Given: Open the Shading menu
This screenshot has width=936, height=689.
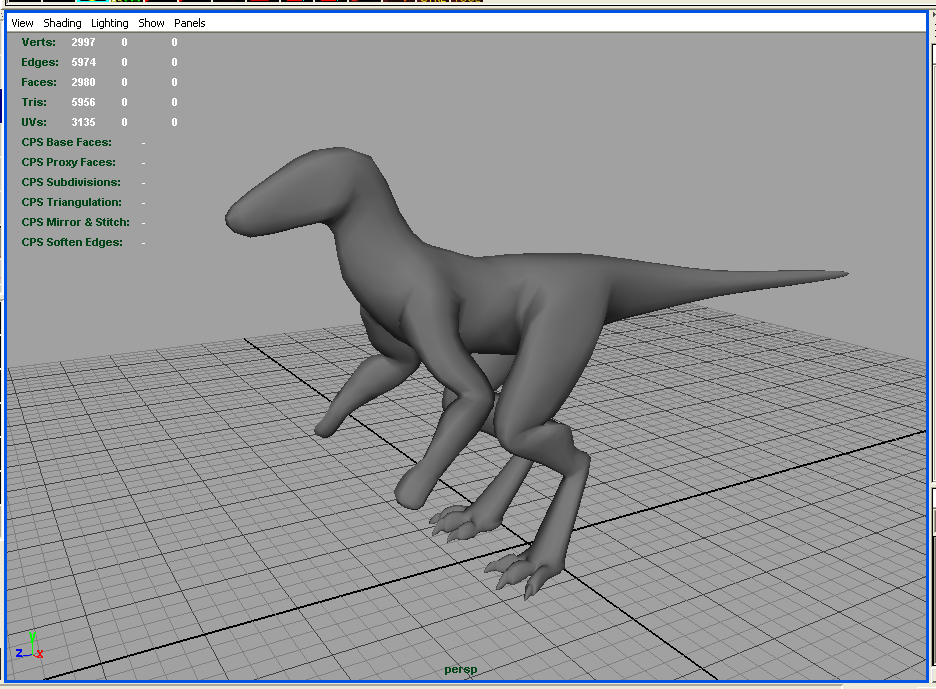Looking at the screenshot, I should pyautogui.click(x=62, y=23).
